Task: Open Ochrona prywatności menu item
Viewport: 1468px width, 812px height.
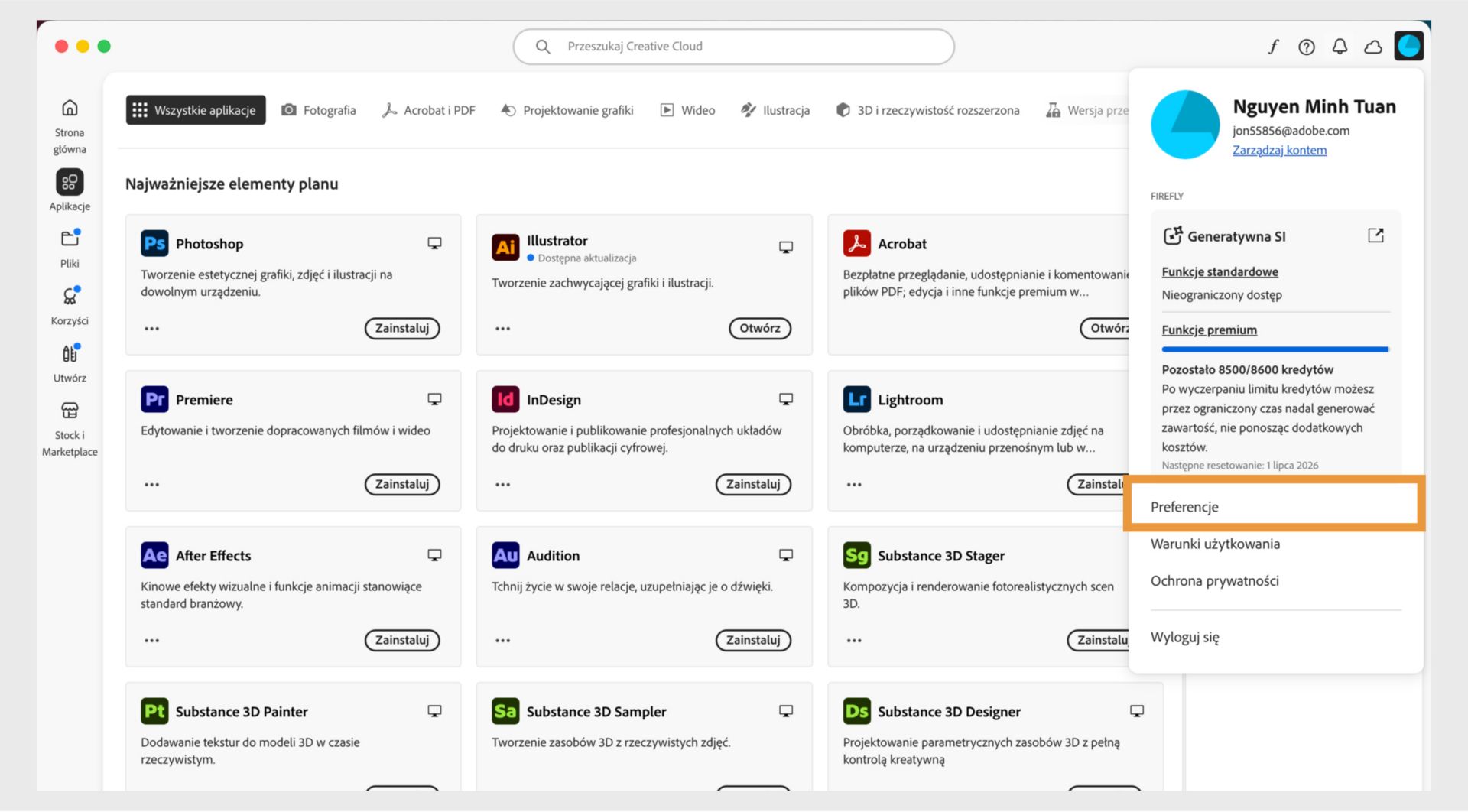Action: pos(1214,581)
